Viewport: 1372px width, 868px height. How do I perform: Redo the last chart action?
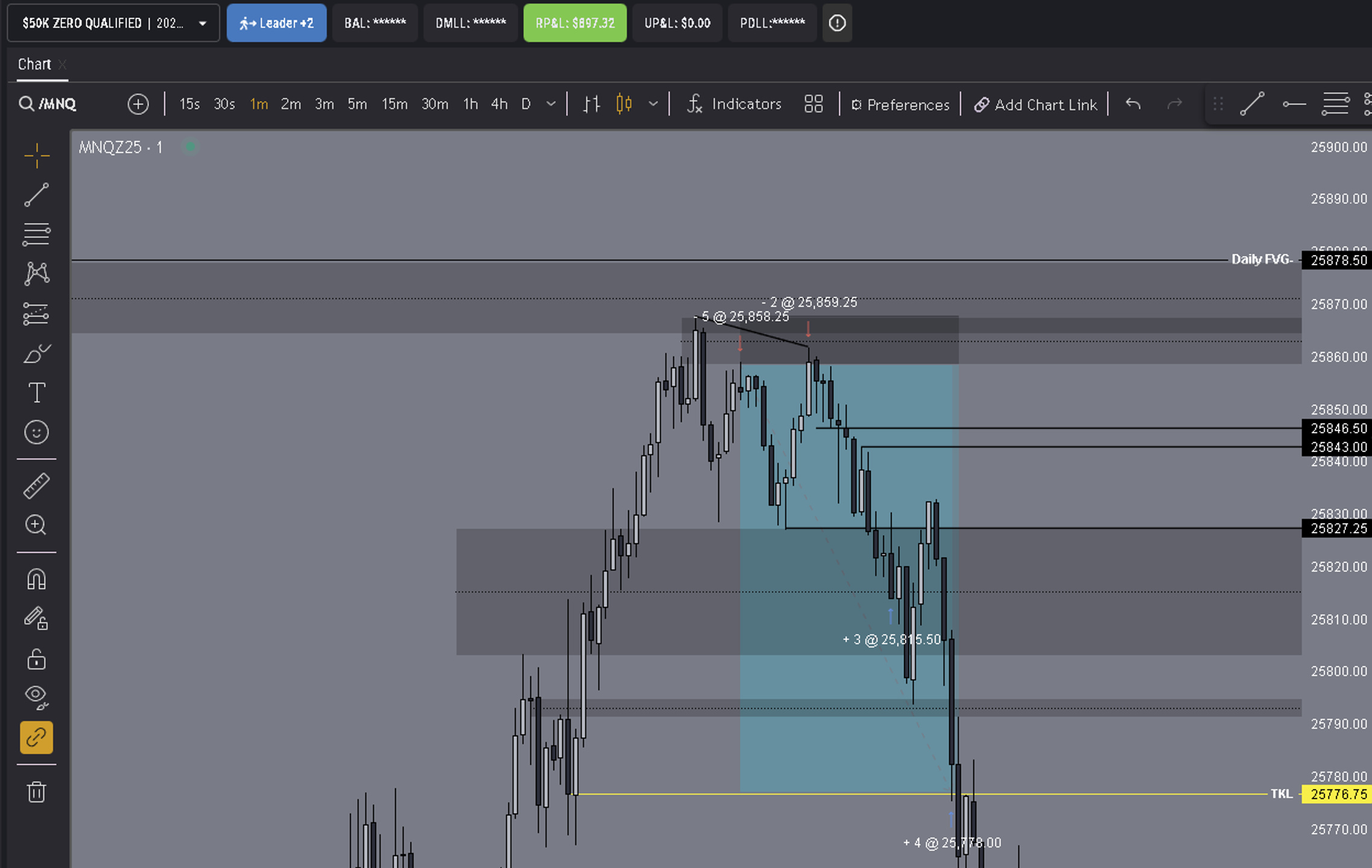(x=1174, y=104)
